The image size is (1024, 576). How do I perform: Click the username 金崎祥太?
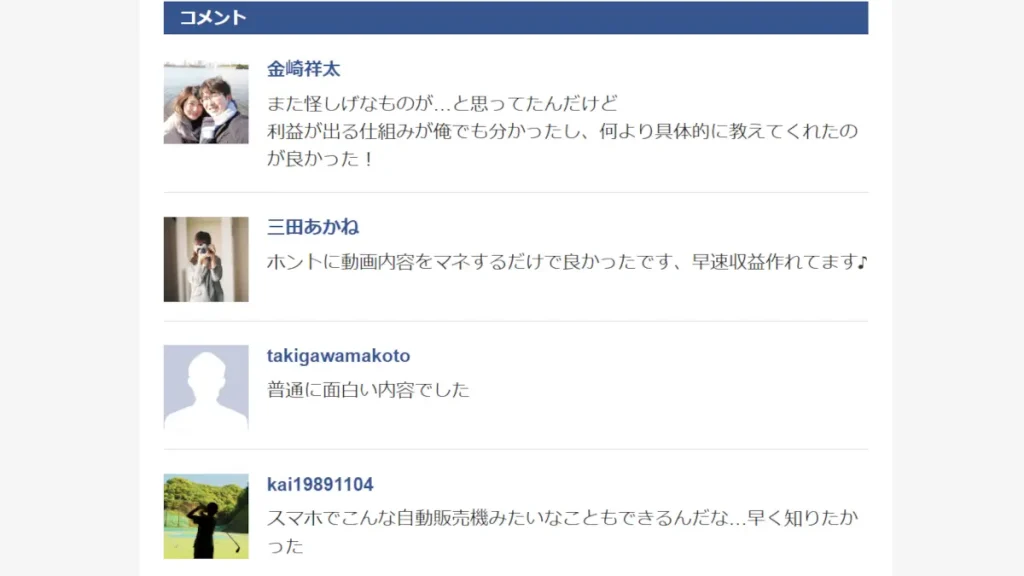click(303, 69)
